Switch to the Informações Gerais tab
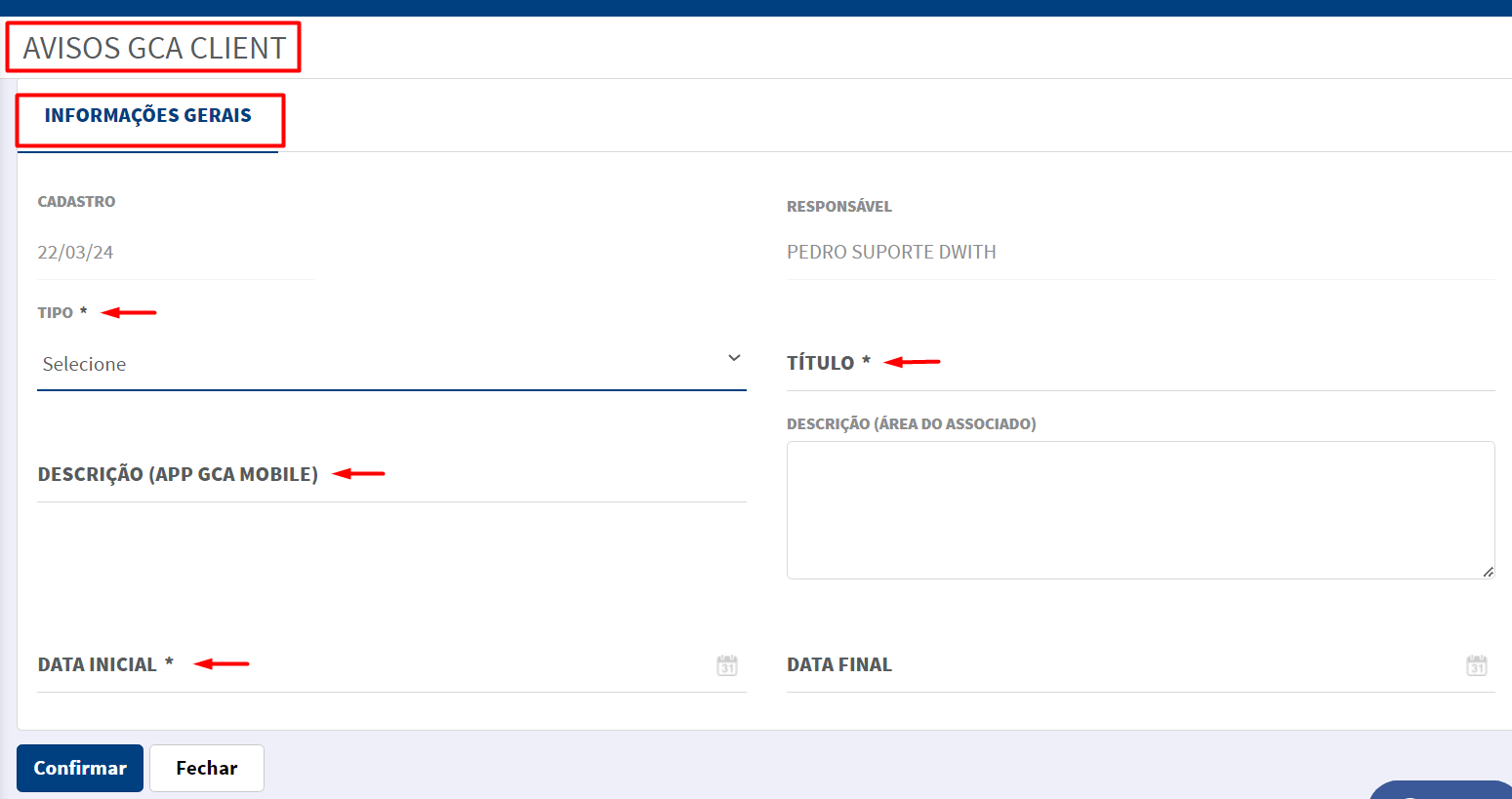Viewport: 1512px width, 799px height. pyautogui.click(x=148, y=116)
